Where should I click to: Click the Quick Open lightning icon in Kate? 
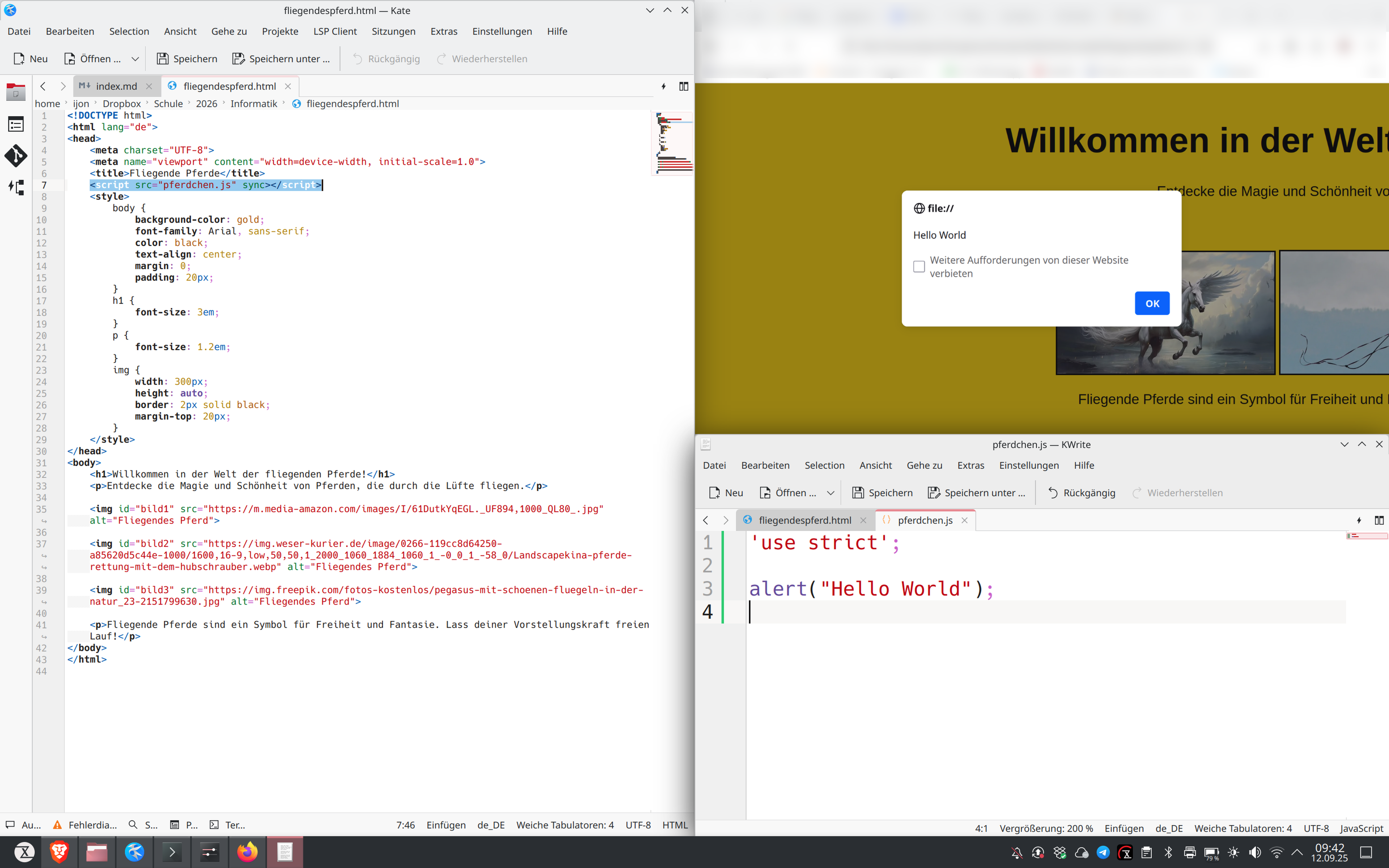pyautogui.click(x=663, y=86)
